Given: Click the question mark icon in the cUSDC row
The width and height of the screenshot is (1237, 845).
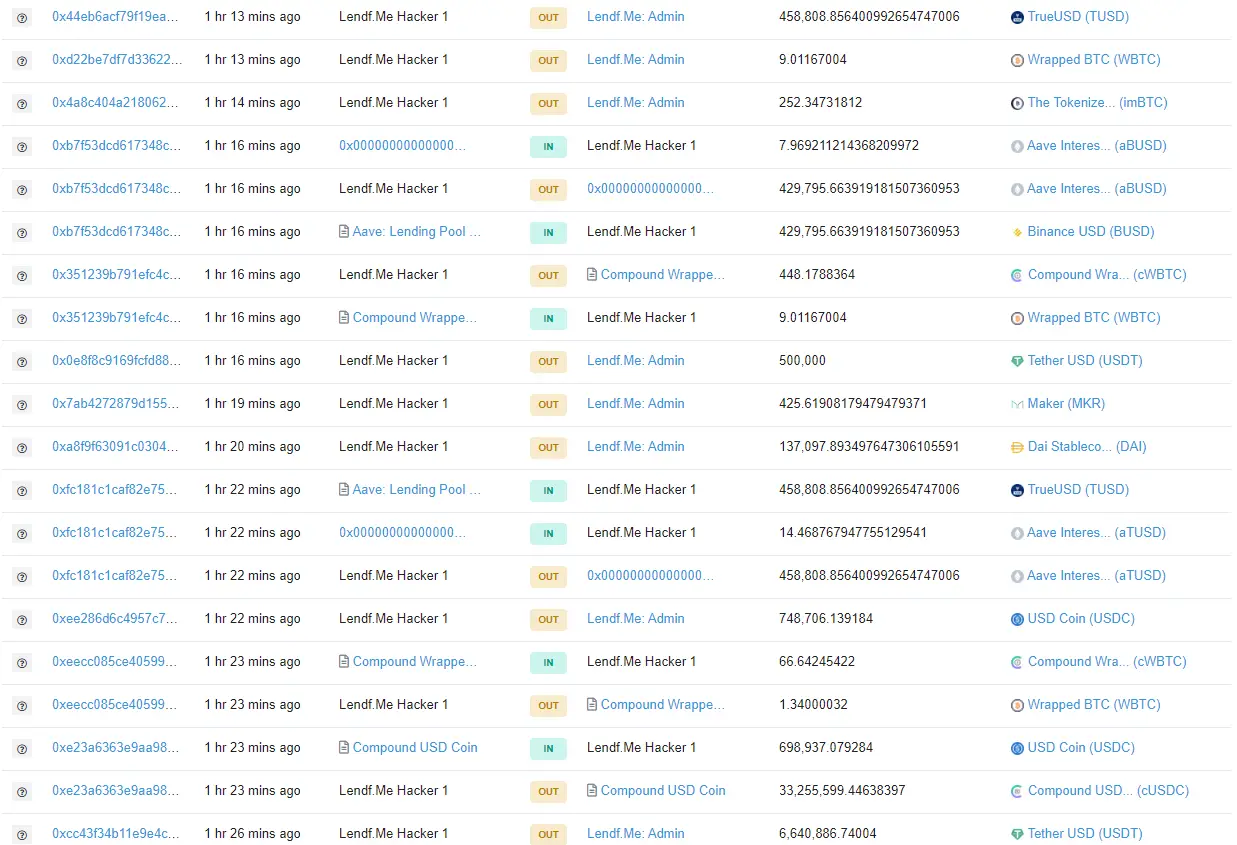Looking at the screenshot, I should tap(22, 791).
